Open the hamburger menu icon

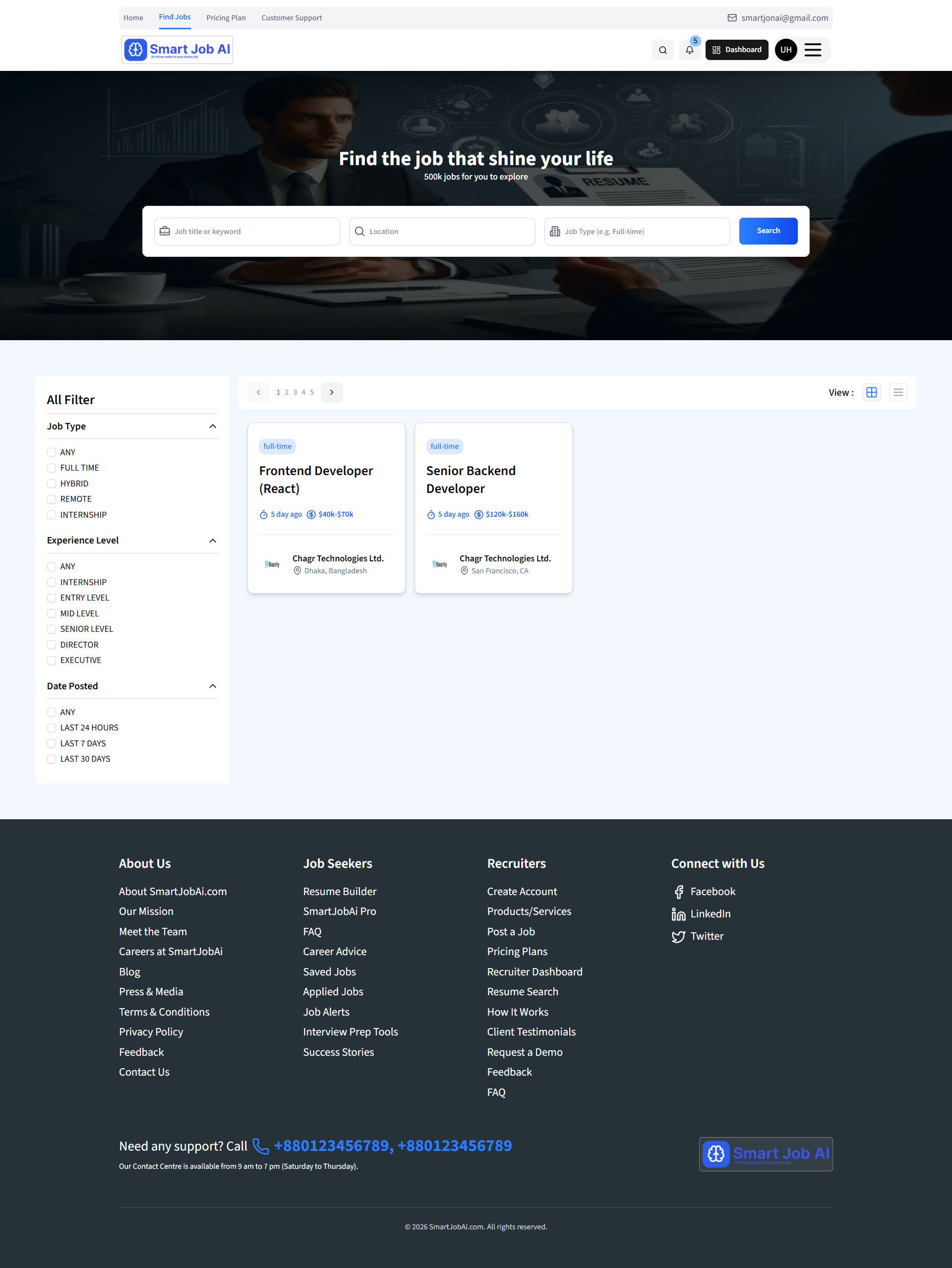coord(813,50)
